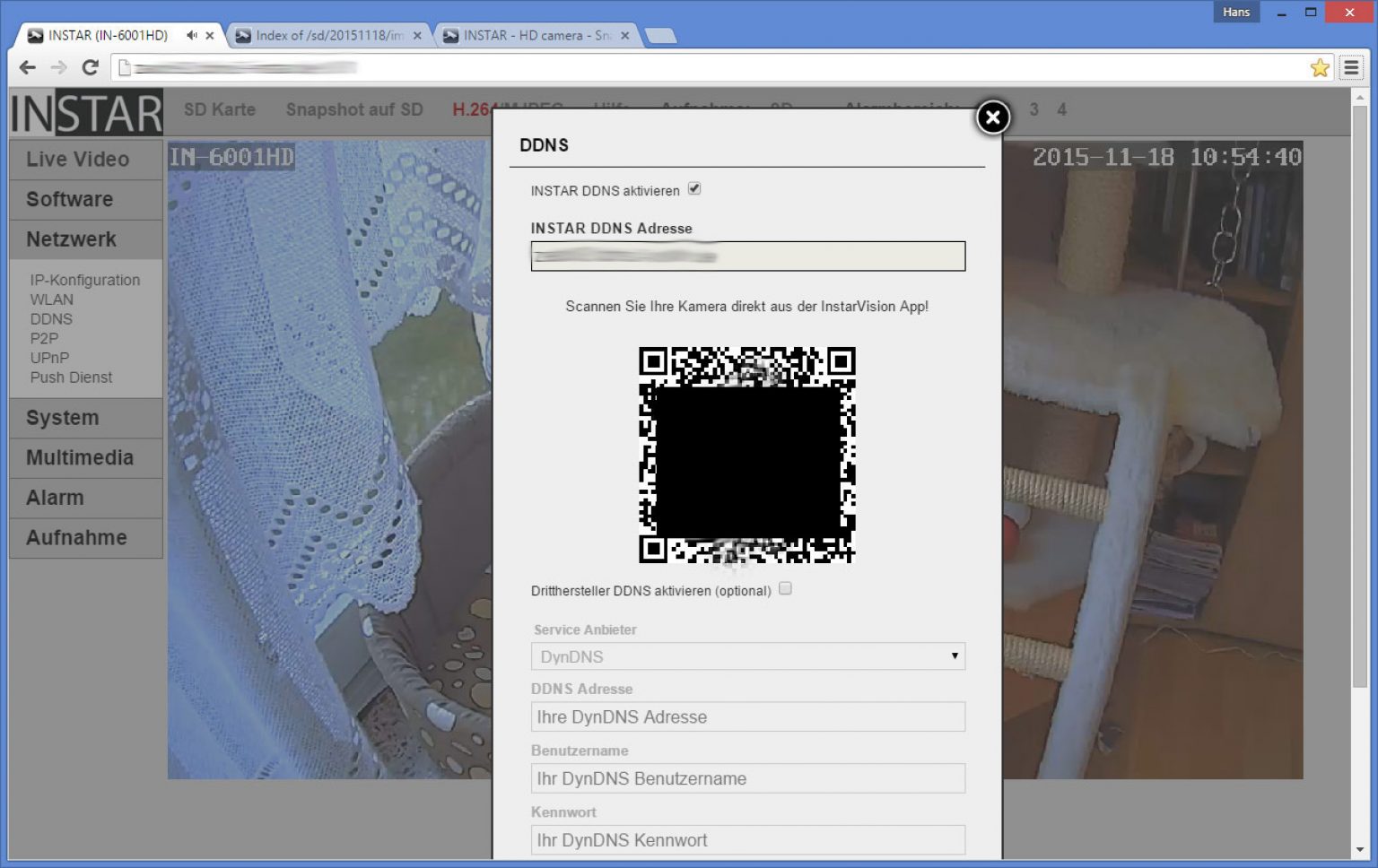Image resolution: width=1378 pixels, height=868 pixels.
Task: Close the Index of /sd/20151118 tab
Action: click(x=417, y=36)
